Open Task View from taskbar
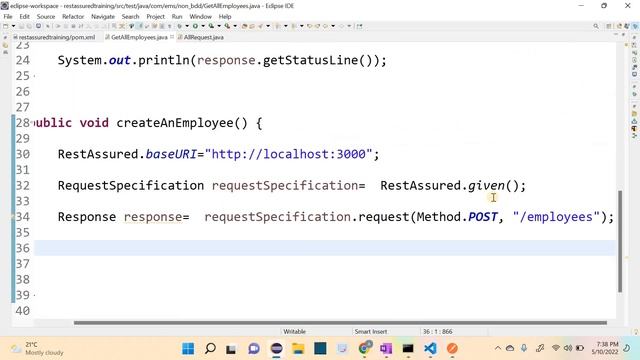 click(x=231, y=349)
